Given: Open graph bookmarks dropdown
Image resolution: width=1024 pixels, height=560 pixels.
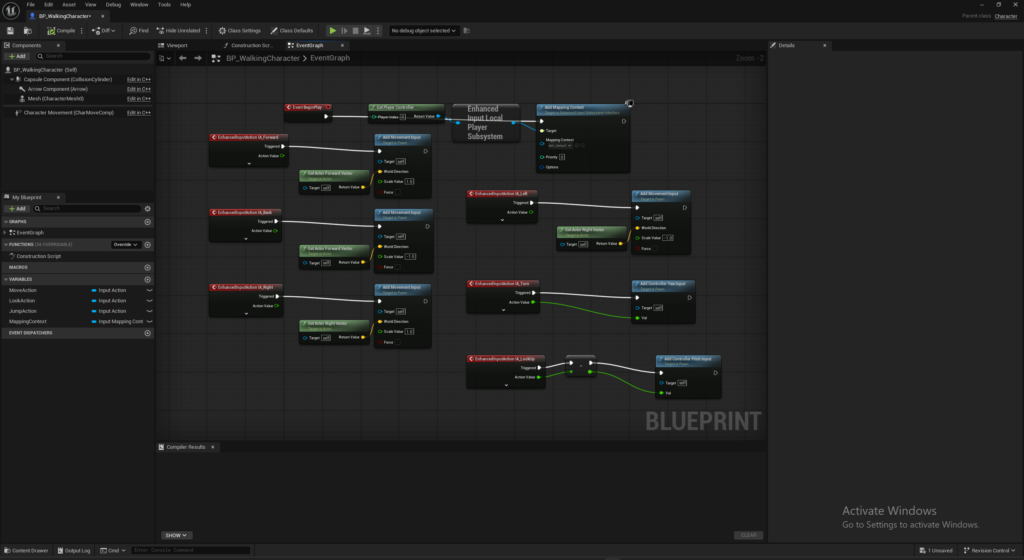Looking at the screenshot, I should pos(165,58).
